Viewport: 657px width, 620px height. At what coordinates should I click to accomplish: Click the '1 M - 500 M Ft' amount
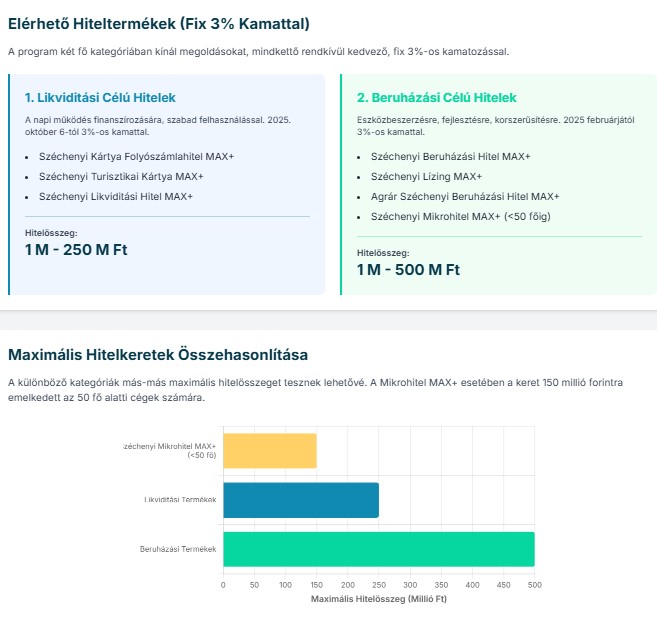coord(408,270)
